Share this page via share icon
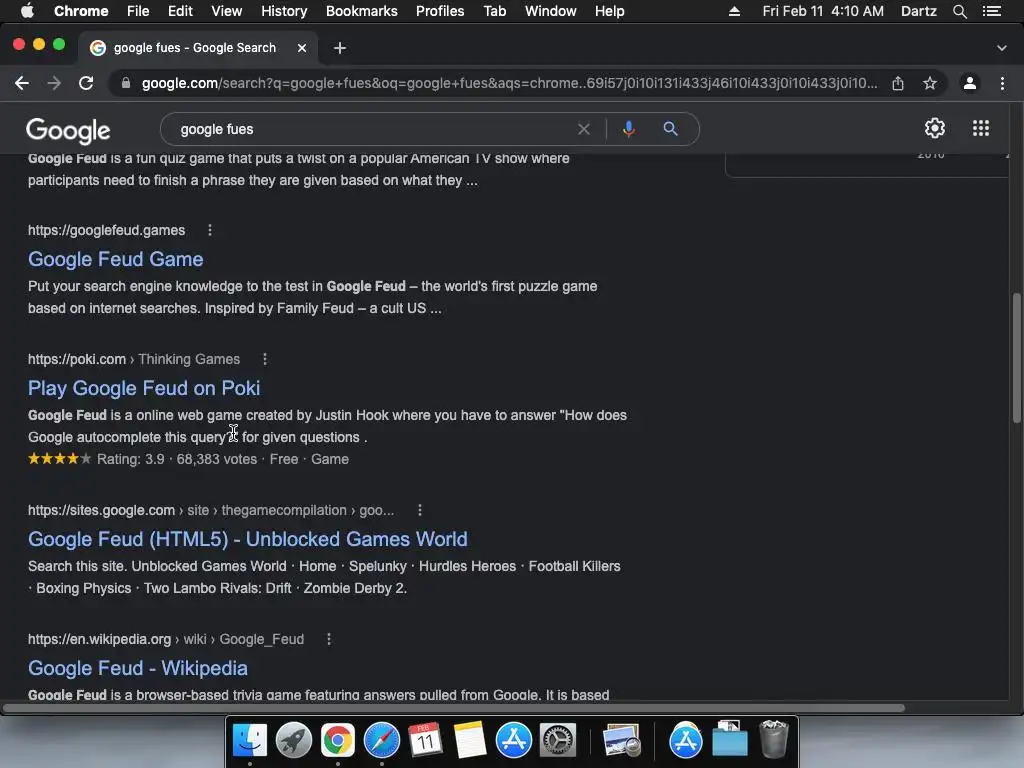Viewport: 1024px width, 768px height. point(898,83)
